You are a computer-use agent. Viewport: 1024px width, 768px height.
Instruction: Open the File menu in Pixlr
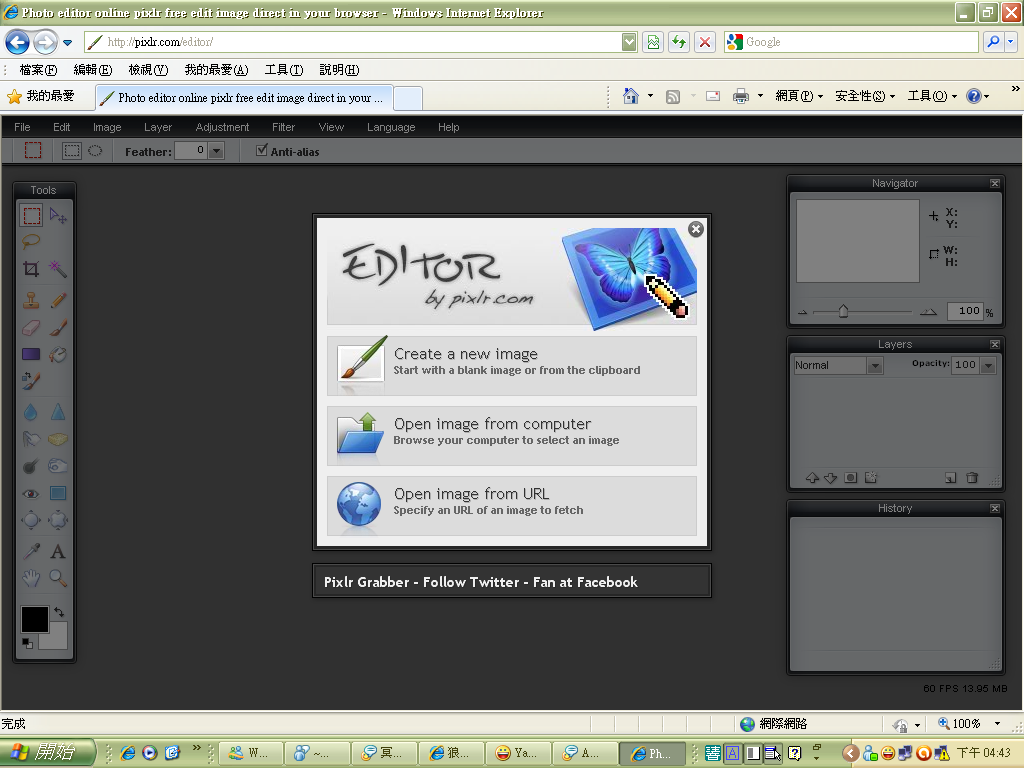click(x=22, y=127)
